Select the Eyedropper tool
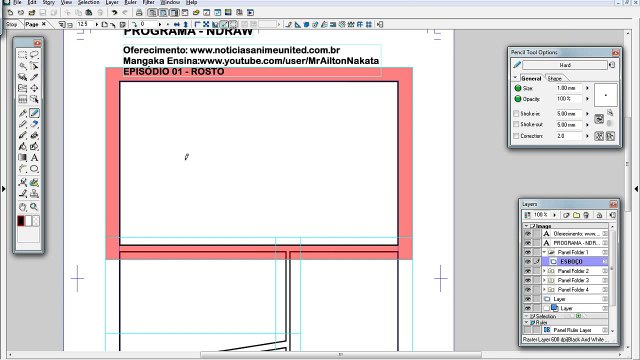 tap(34, 77)
